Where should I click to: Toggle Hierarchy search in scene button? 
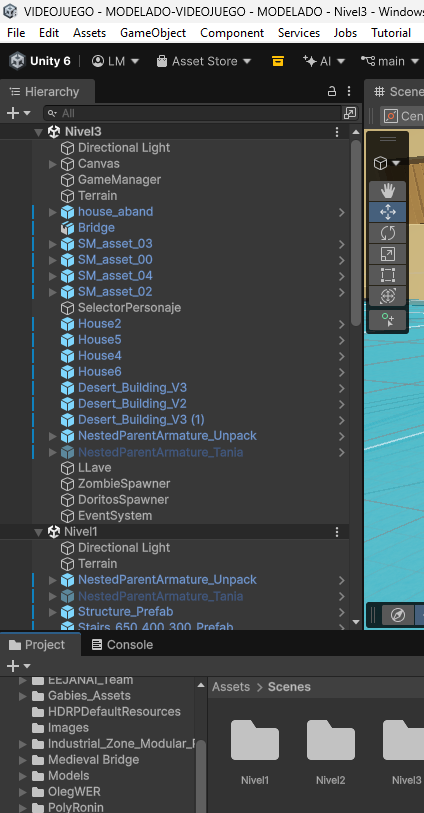pos(350,113)
